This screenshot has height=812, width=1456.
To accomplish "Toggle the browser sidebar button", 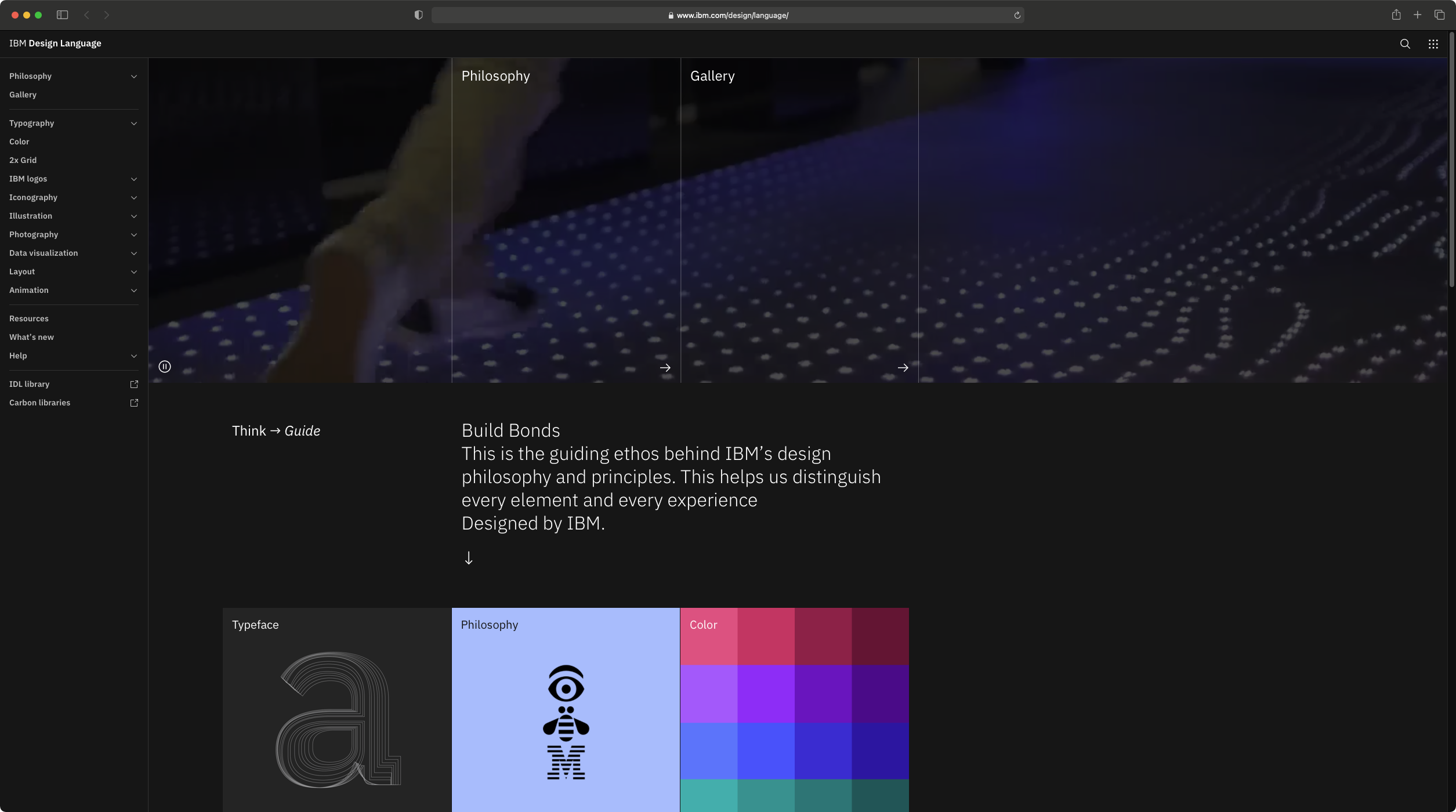I will click(x=63, y=15).
